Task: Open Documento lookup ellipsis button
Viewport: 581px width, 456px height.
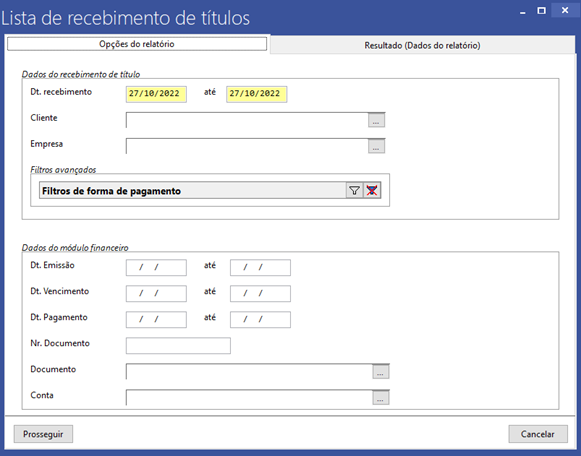Action: [381, 372]
